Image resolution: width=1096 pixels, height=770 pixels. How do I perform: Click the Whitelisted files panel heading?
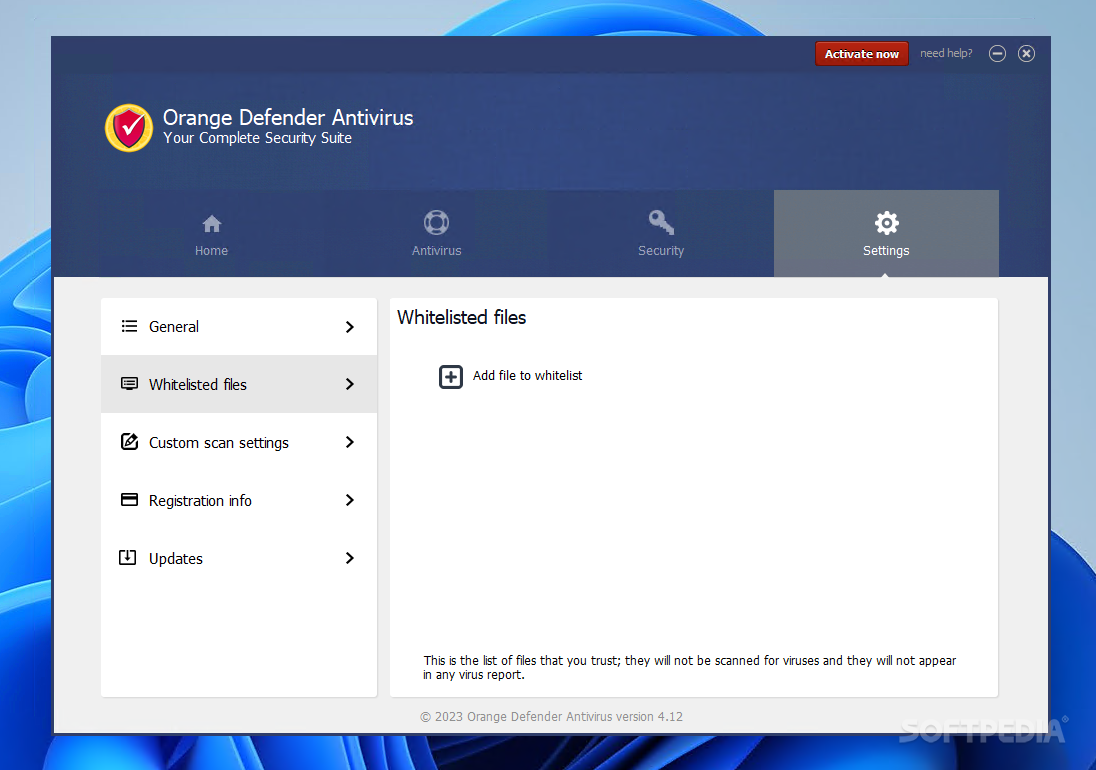pos(461,317)
